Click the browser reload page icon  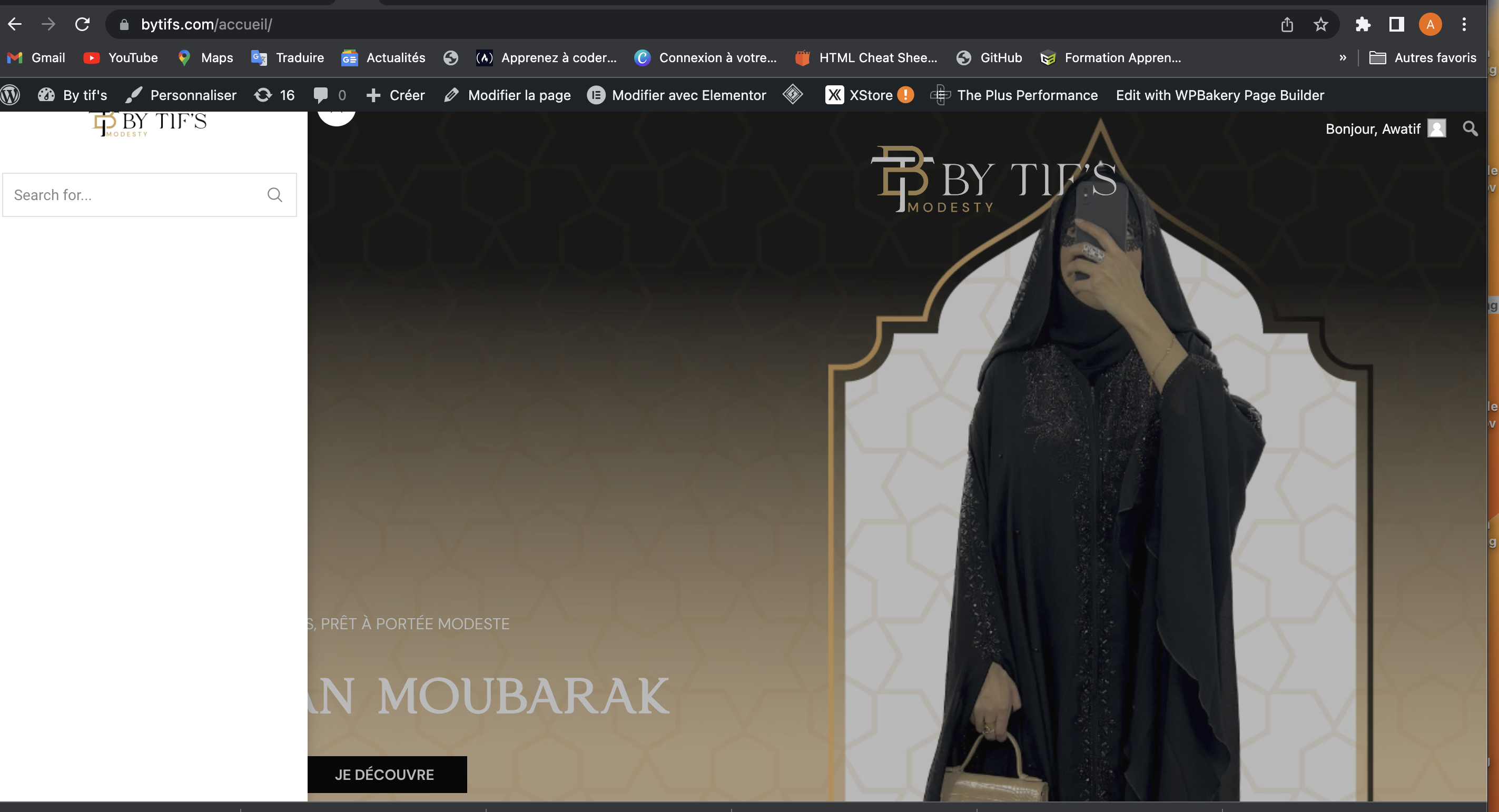point(83,24)
